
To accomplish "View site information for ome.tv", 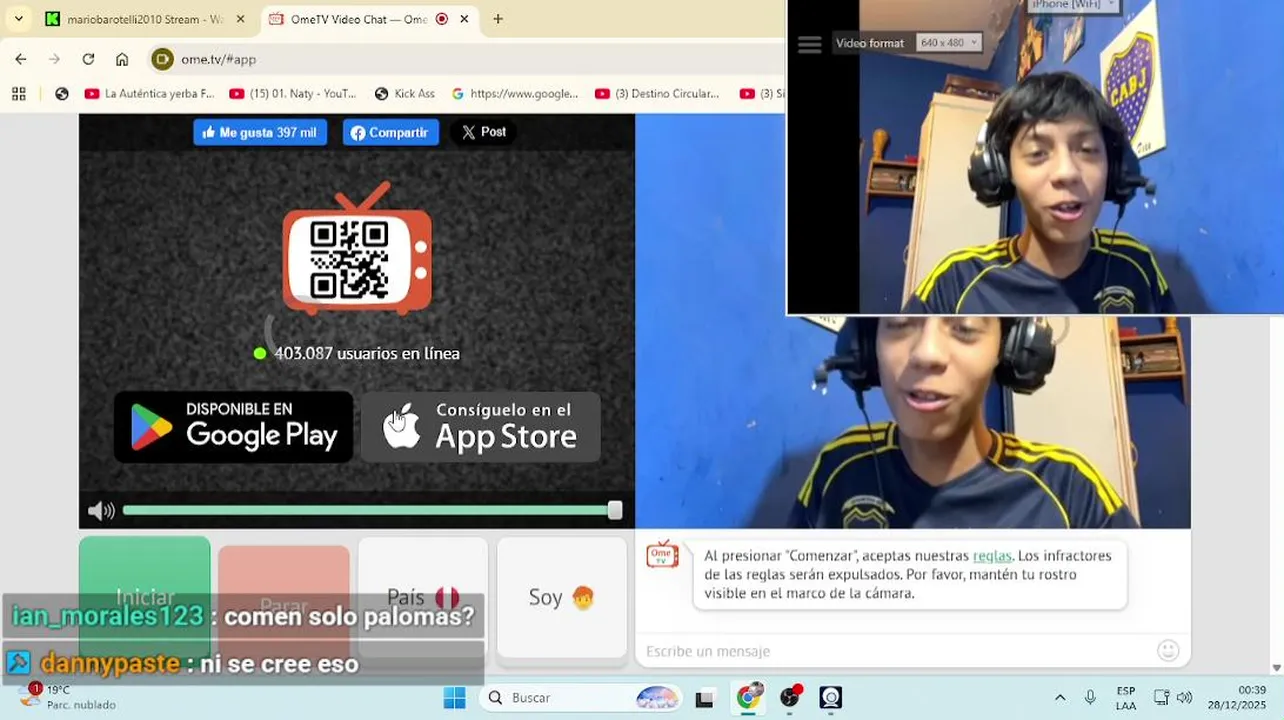I will (162, 59).
